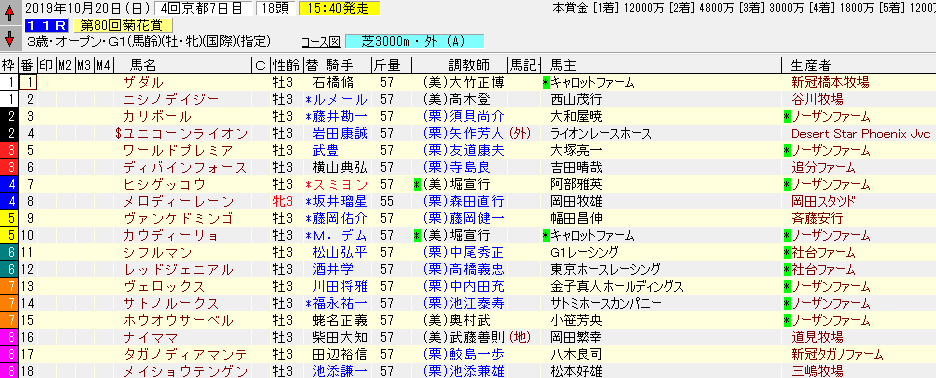The image size is (936, 378).
Task: Open horse ワールドプレミア details
Action: [178, 150]
